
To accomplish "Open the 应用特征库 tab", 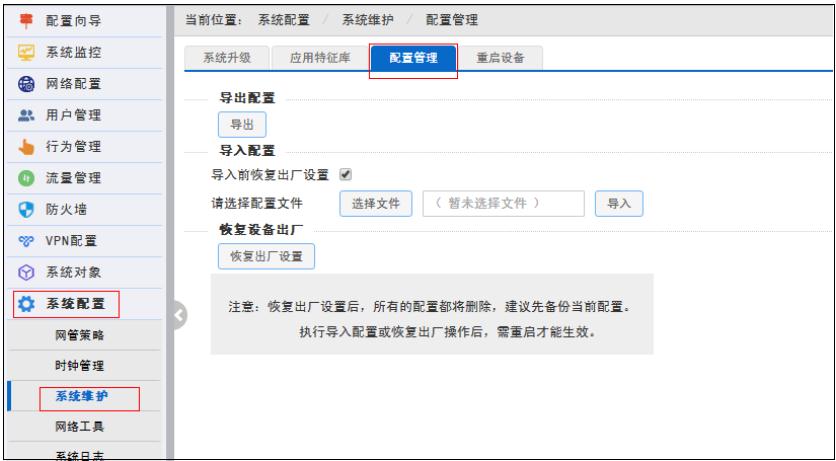I will pos(320,58).
